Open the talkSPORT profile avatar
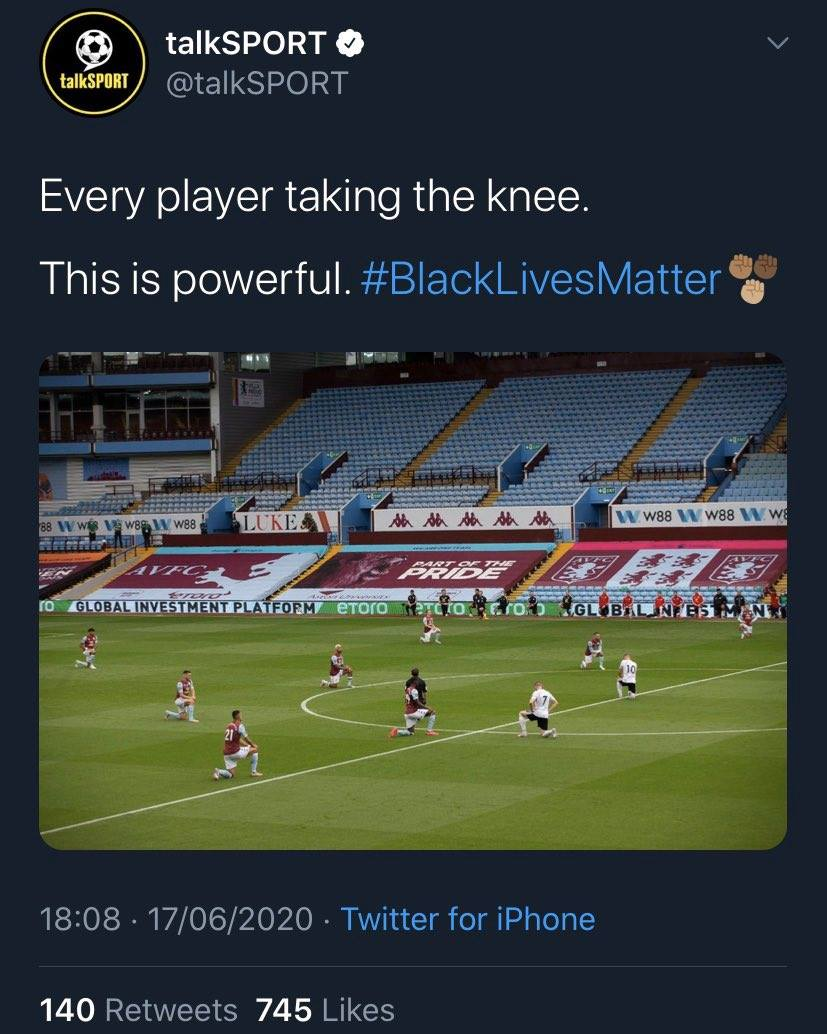The height and width of the screenshot is (1034, 827). 94,63
